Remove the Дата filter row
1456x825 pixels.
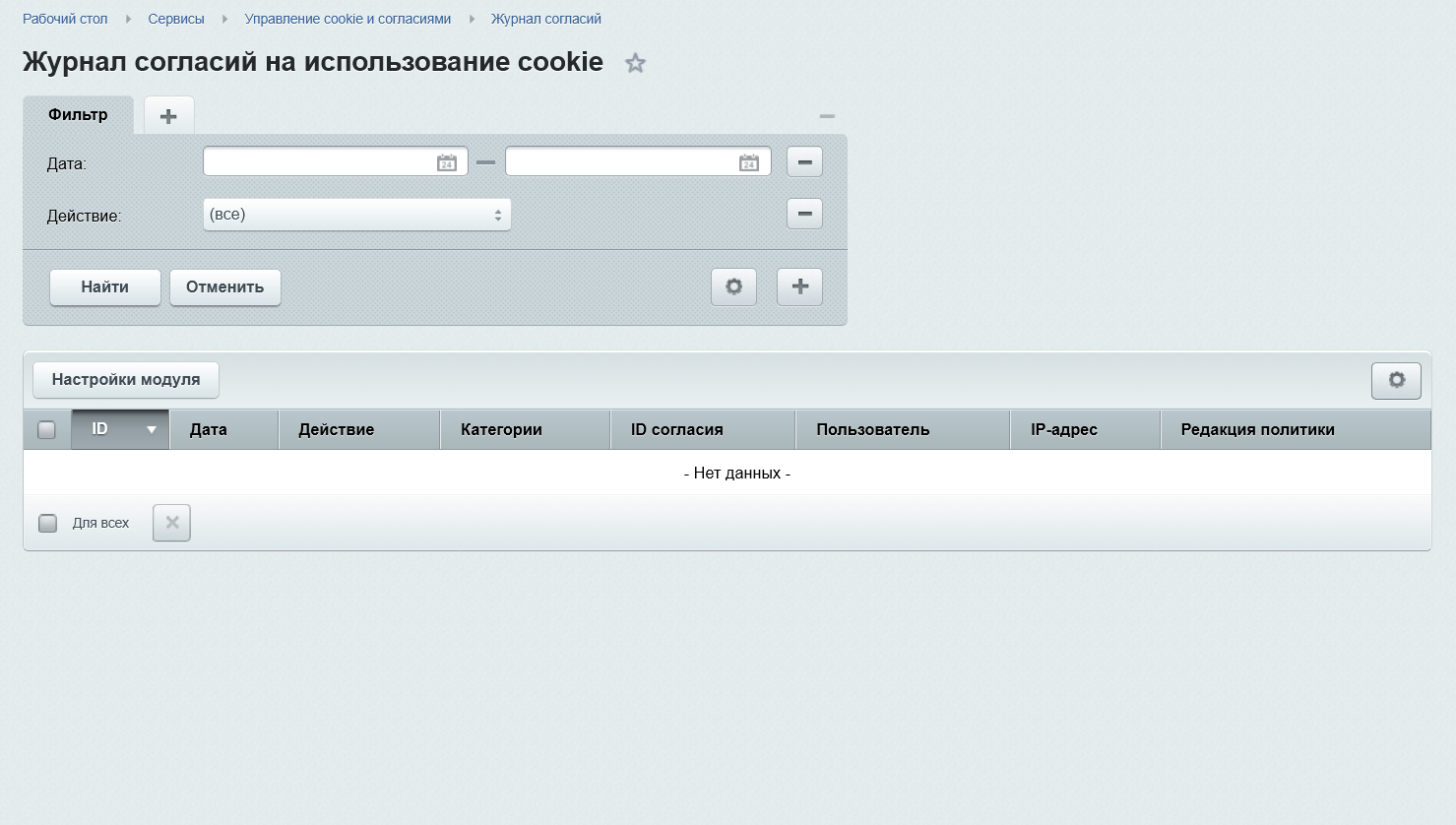[804, 161]
